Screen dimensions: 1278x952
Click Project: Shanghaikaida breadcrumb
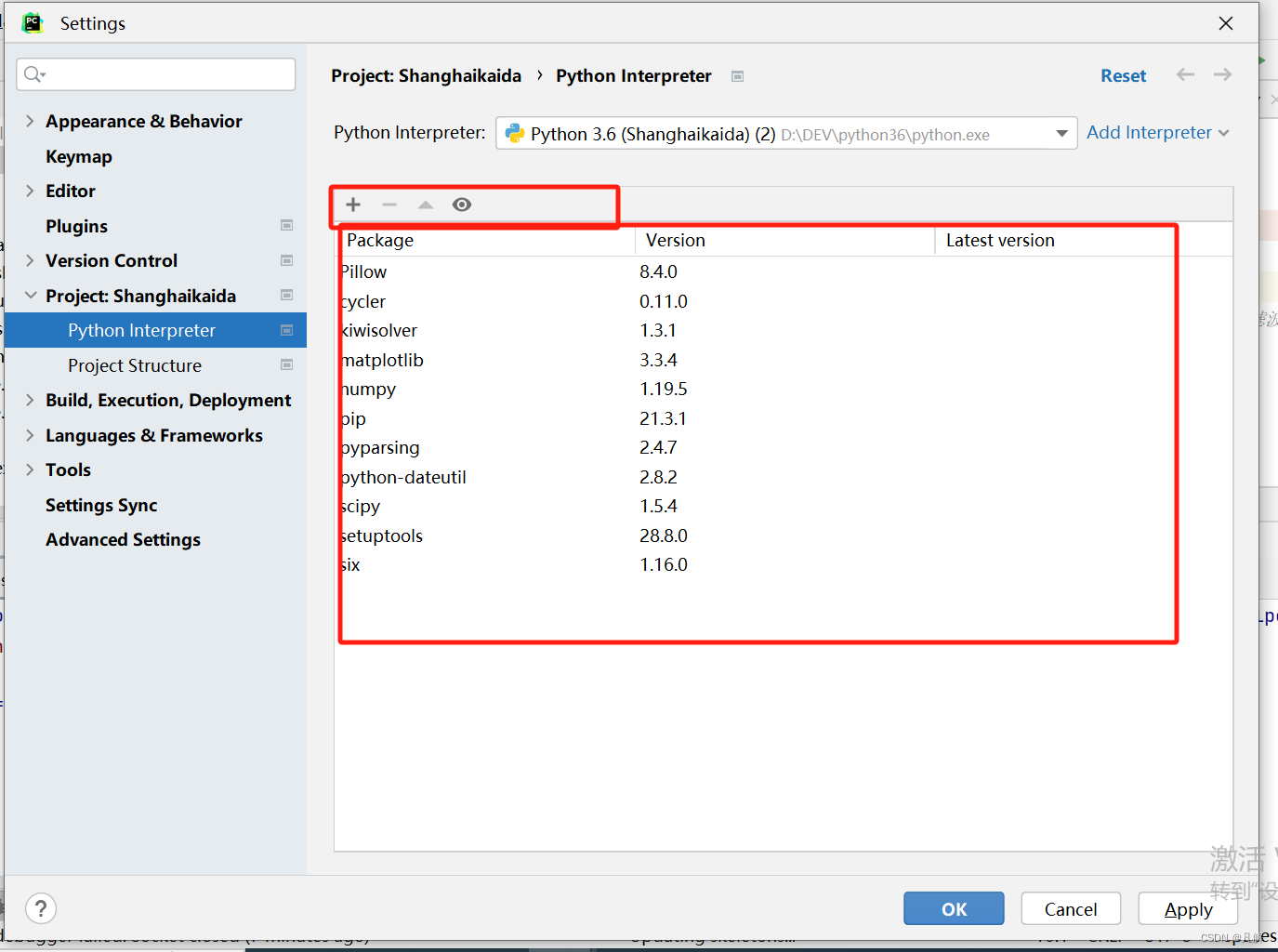[426, 75]
